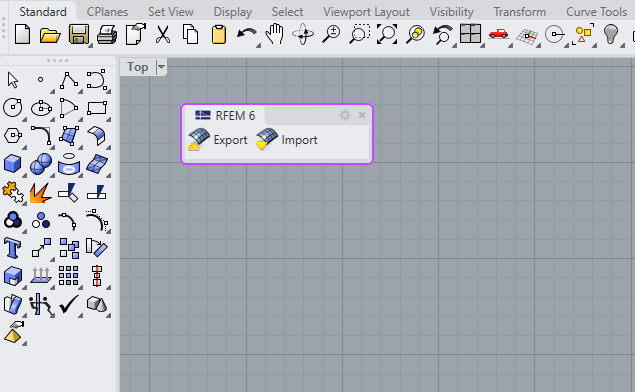Select the Text tool T icon
This screenshot has width=635, height=392.
(x=12, y=248)
